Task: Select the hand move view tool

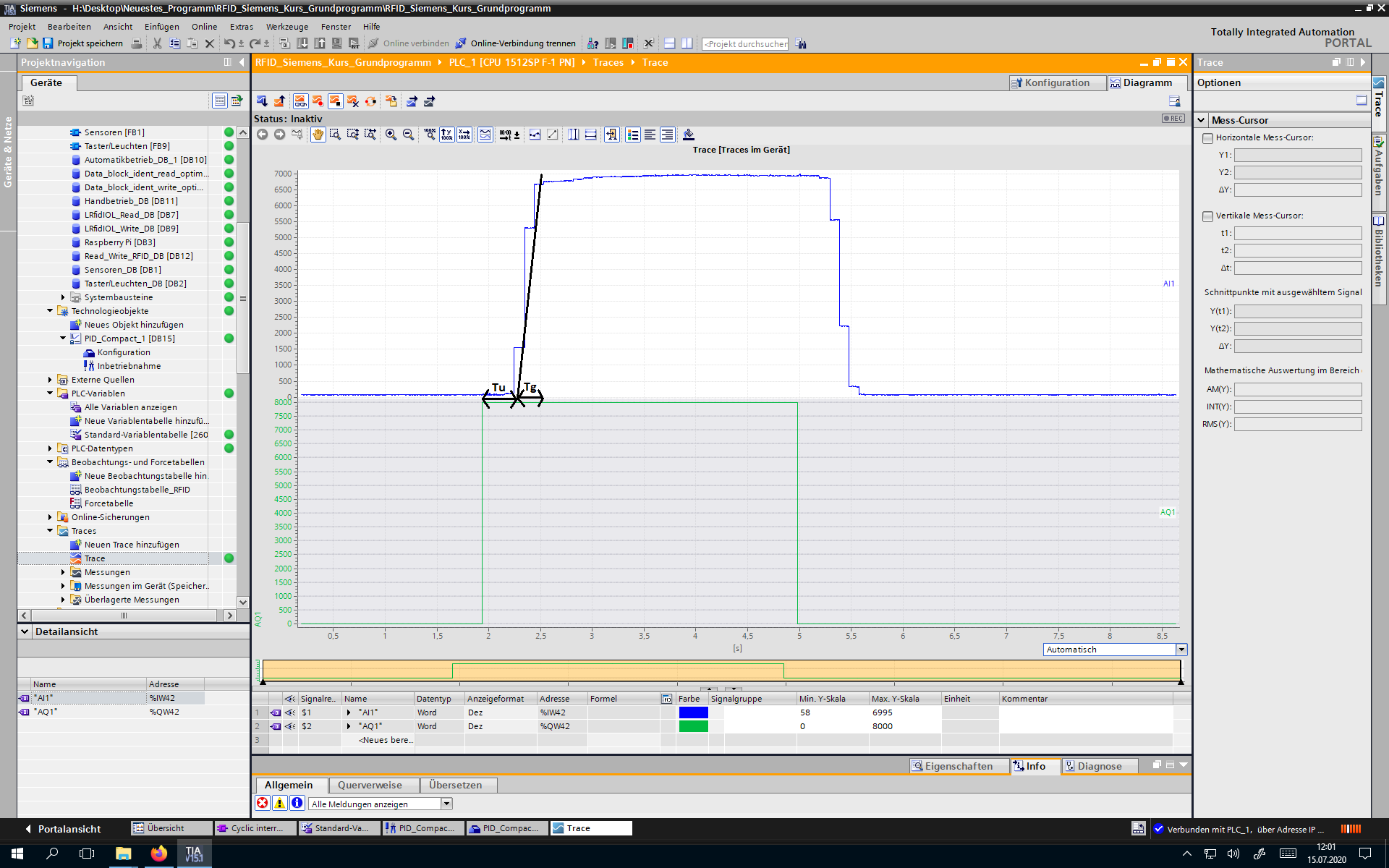Action: (x=318, y=135)
